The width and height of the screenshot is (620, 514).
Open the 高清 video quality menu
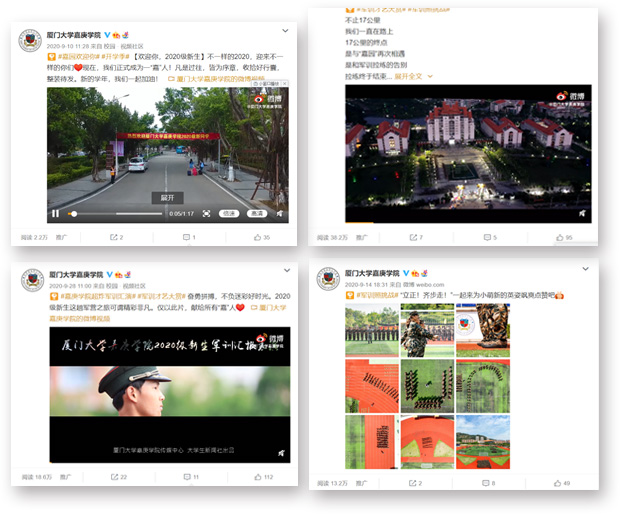(x=257, y=213)
